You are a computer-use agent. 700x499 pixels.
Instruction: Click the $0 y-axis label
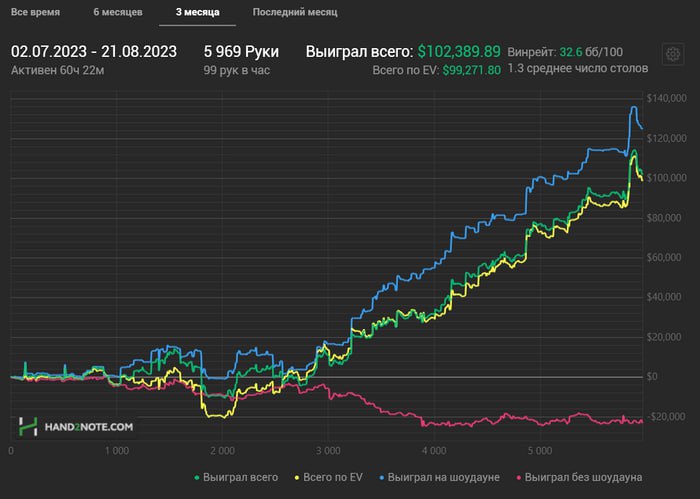pos(652,377)
